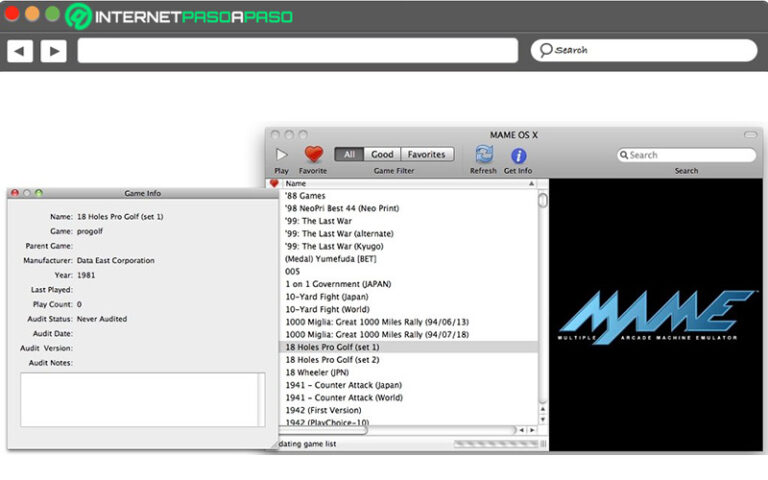Select 18 Holes Pro Golf (set 2)
This screenshot has height=480, width=768.
click(x=332, y=359)
